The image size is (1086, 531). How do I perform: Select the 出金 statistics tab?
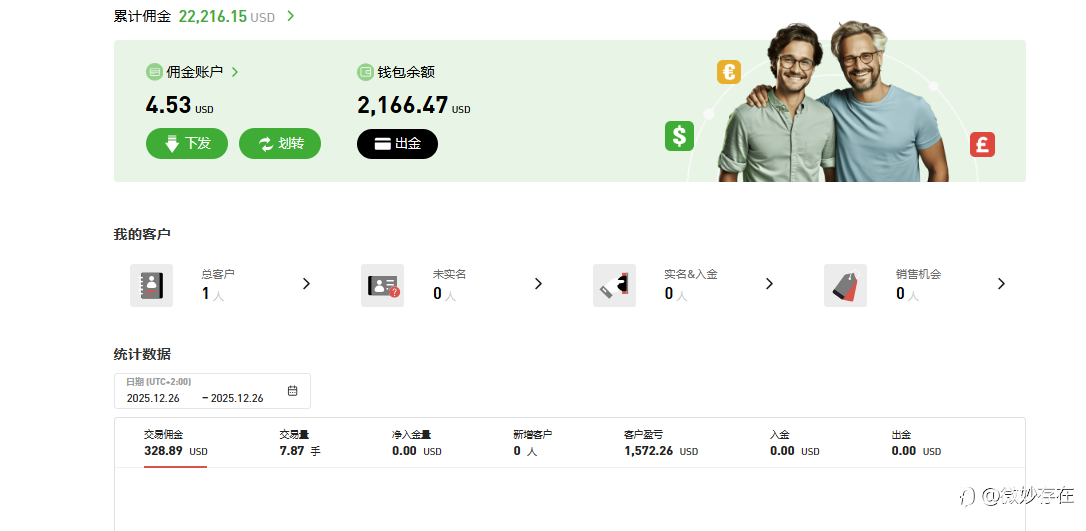(916, 443)
